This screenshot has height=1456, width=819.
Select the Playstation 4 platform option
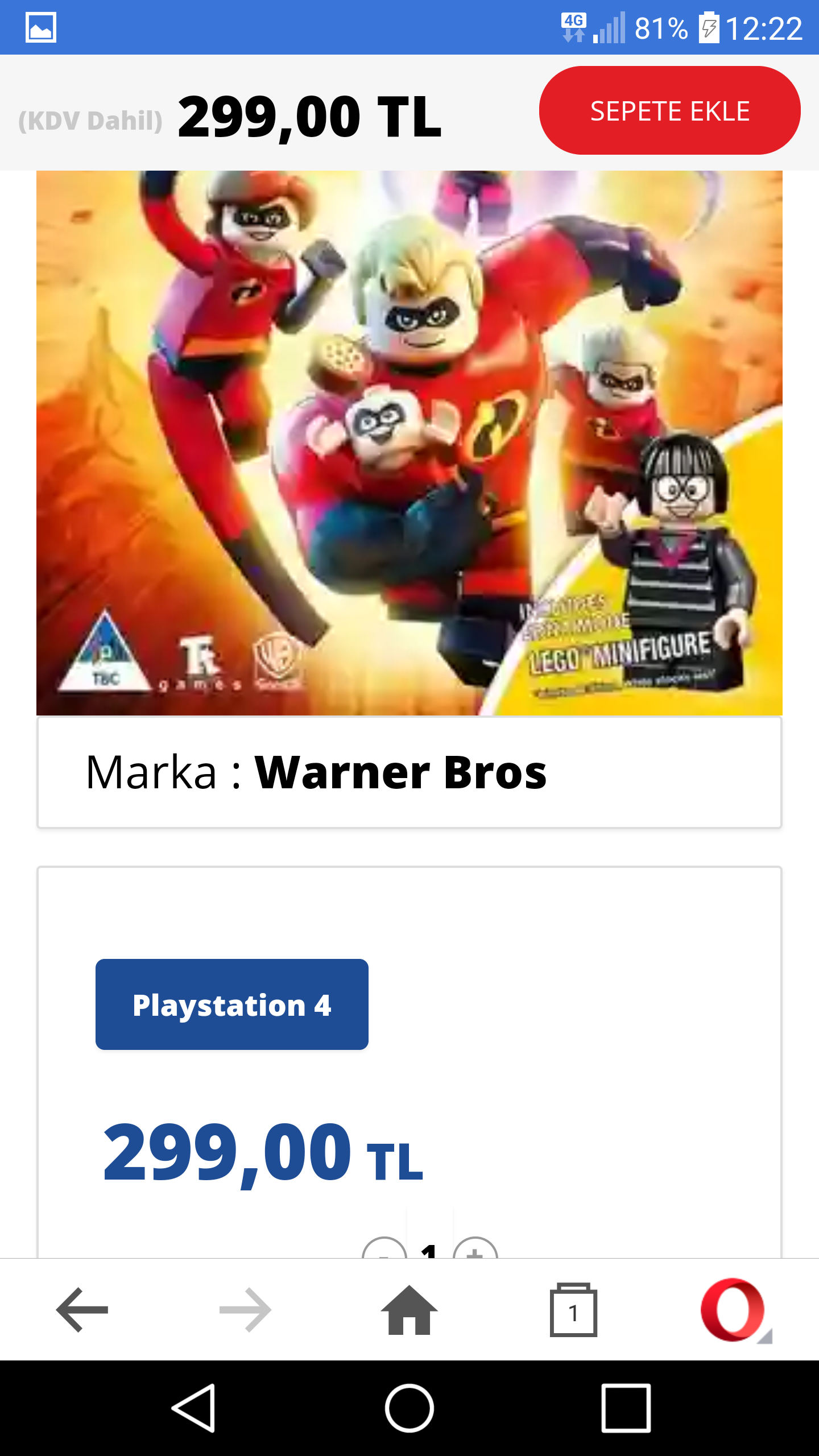[232, 1004]
